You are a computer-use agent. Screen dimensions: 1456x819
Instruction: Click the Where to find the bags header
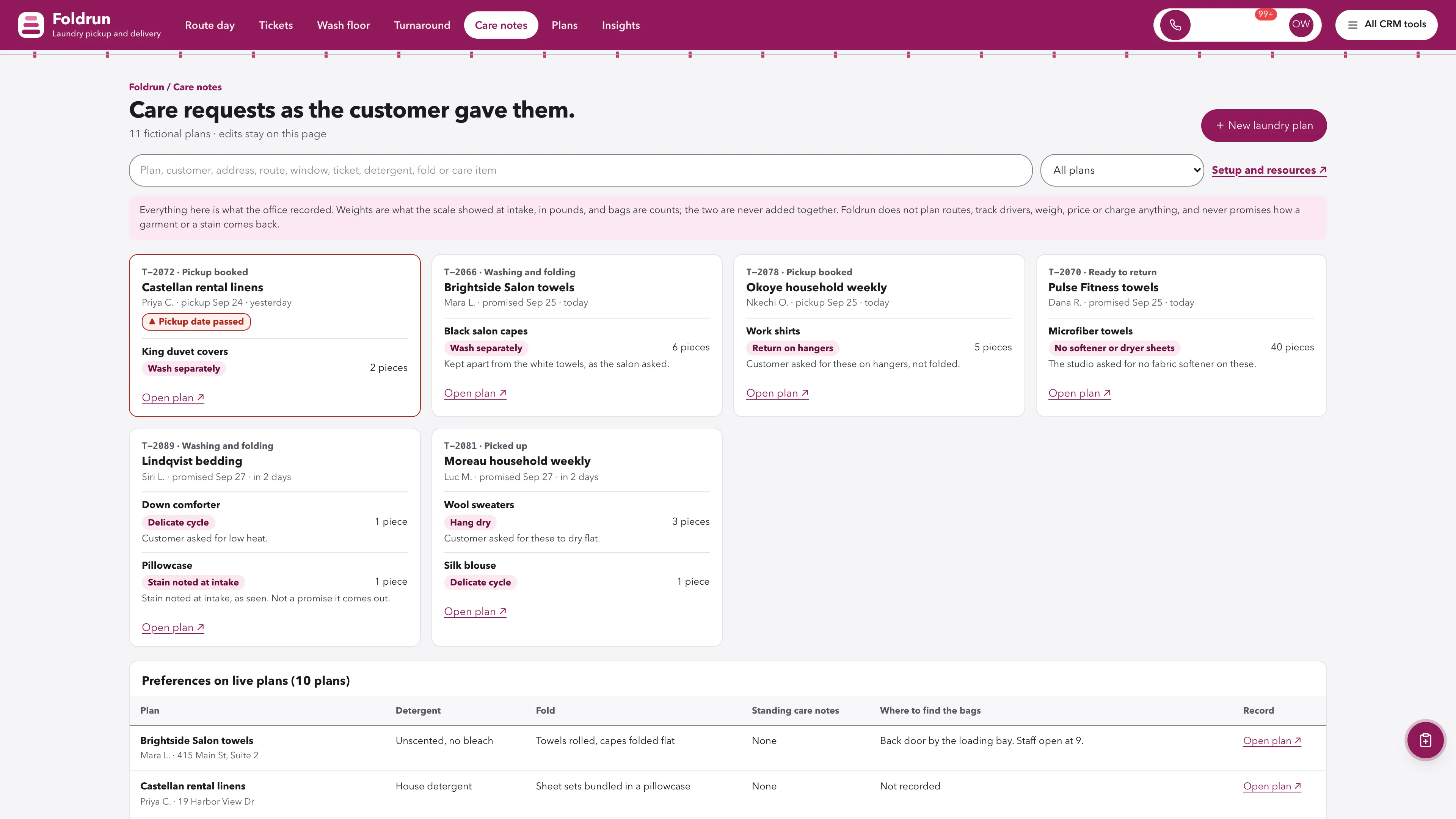point(930,711)
